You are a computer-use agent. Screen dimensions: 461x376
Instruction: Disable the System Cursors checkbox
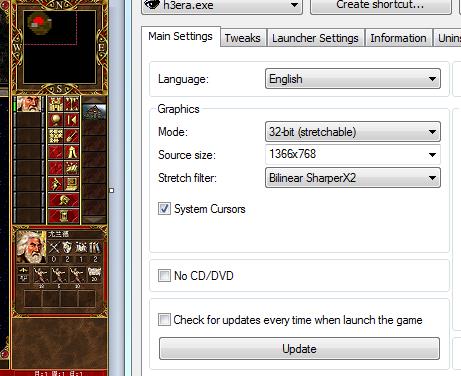point(164,209)
